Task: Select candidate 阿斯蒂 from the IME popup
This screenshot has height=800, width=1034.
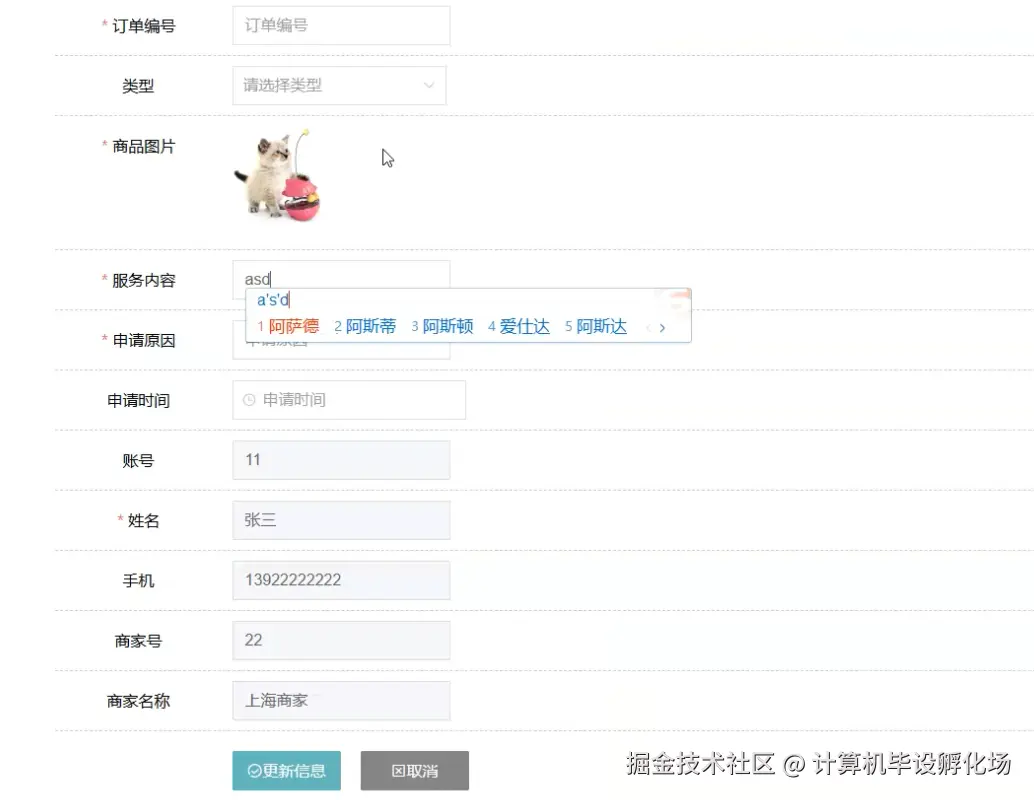Action: pos(368,326)
